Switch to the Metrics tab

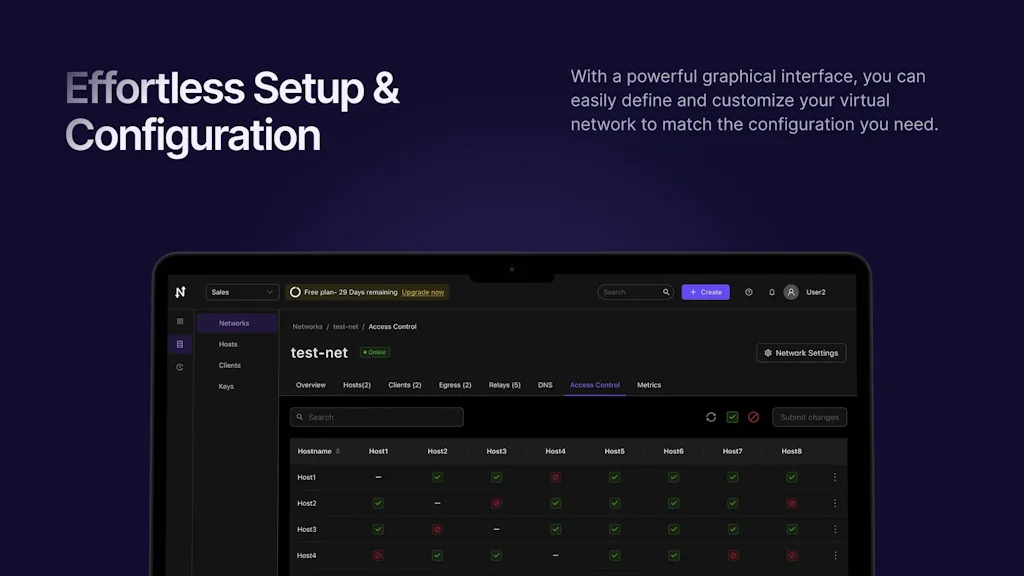[649, 385]
